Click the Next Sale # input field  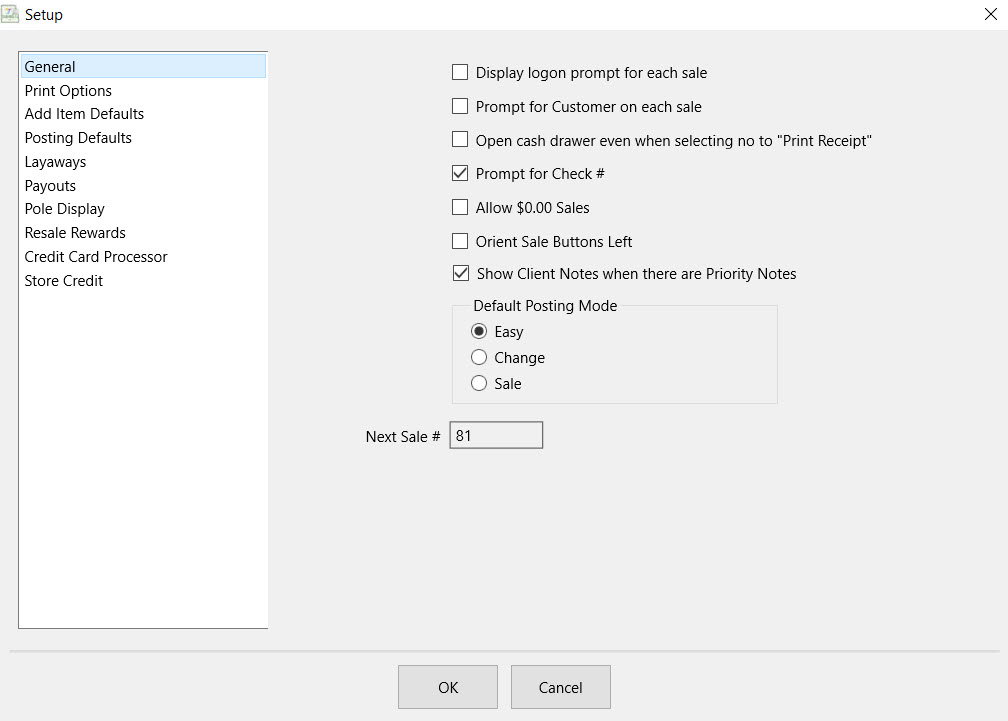(x=496, y=436)
